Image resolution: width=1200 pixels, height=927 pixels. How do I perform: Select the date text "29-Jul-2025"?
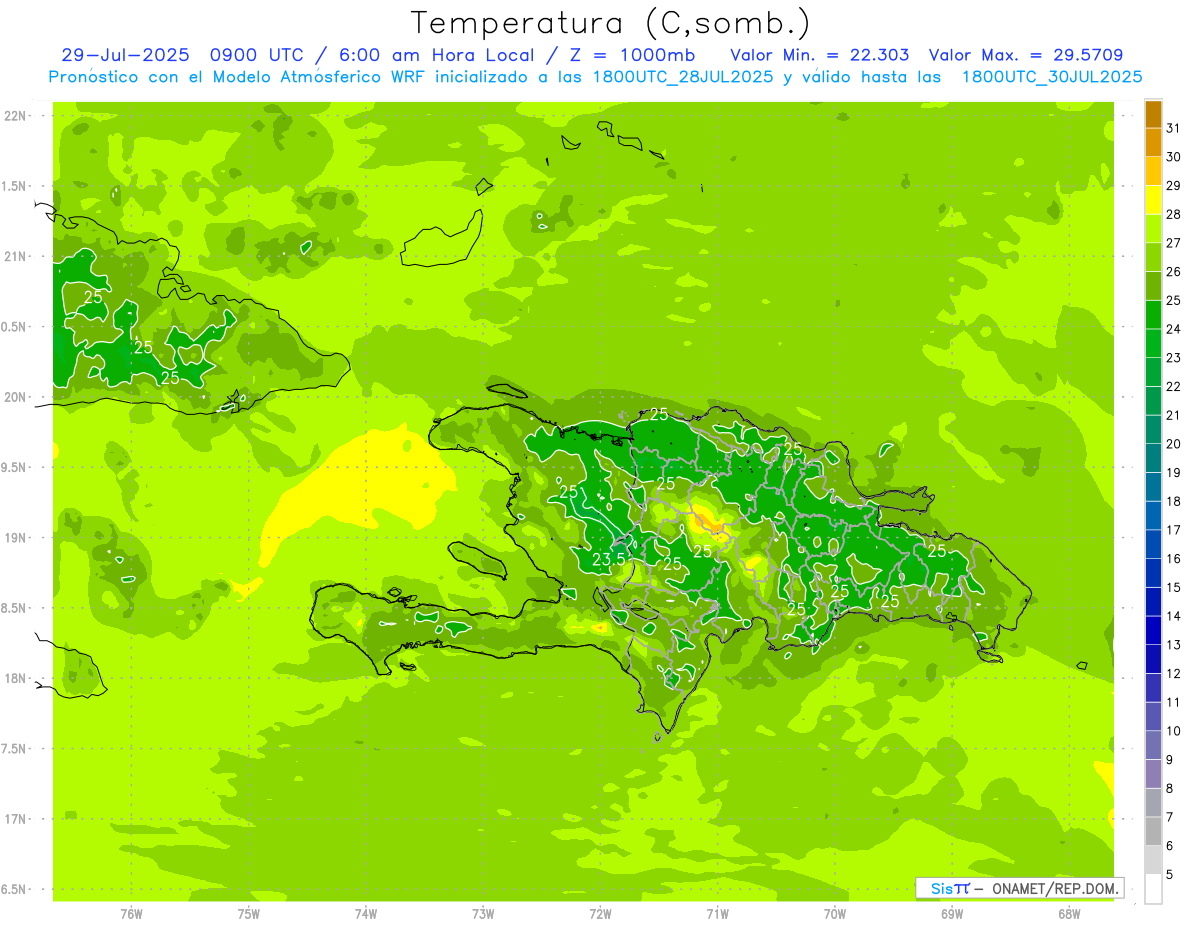125,55
